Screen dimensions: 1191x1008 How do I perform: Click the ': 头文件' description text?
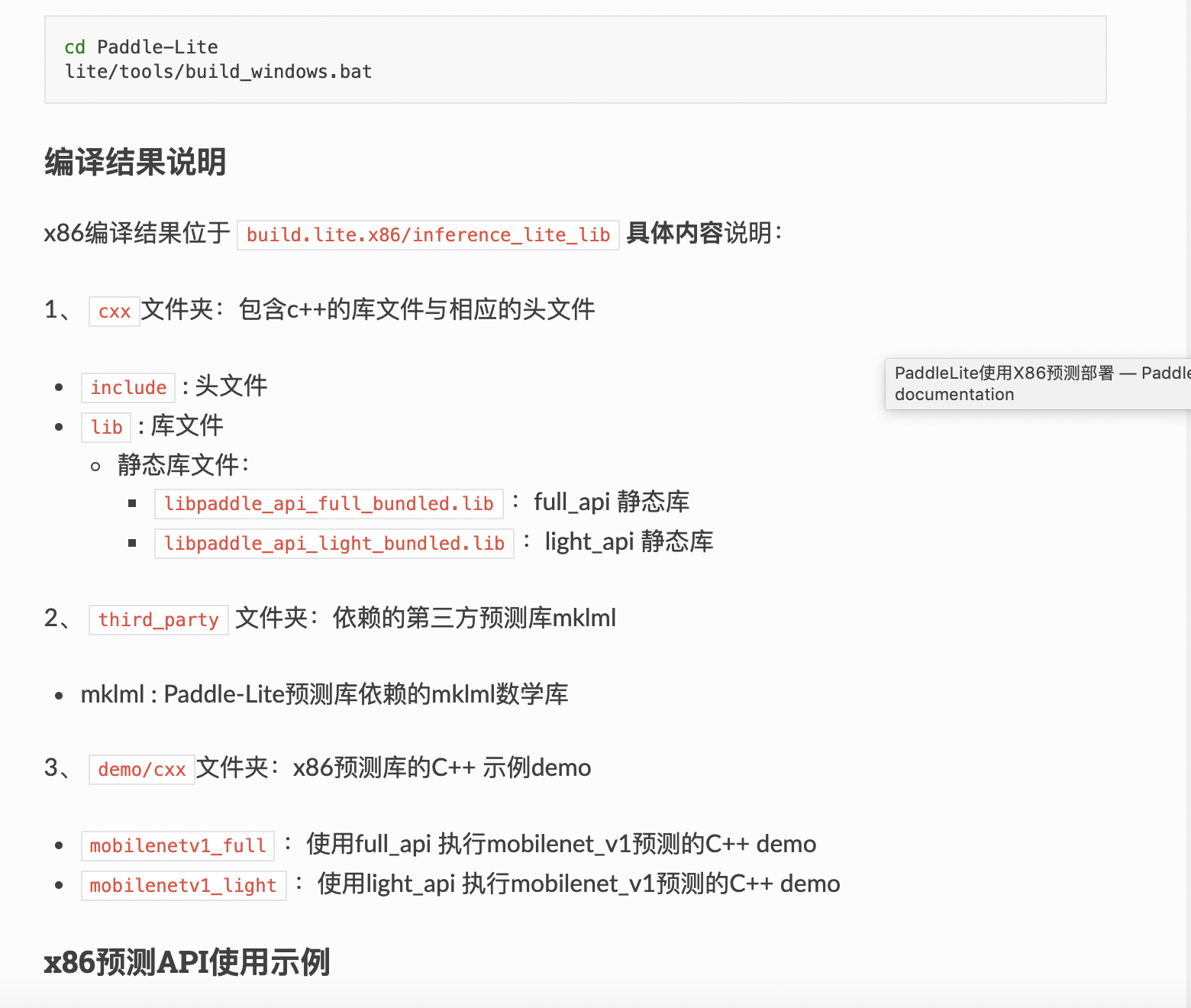click(225, 386)
